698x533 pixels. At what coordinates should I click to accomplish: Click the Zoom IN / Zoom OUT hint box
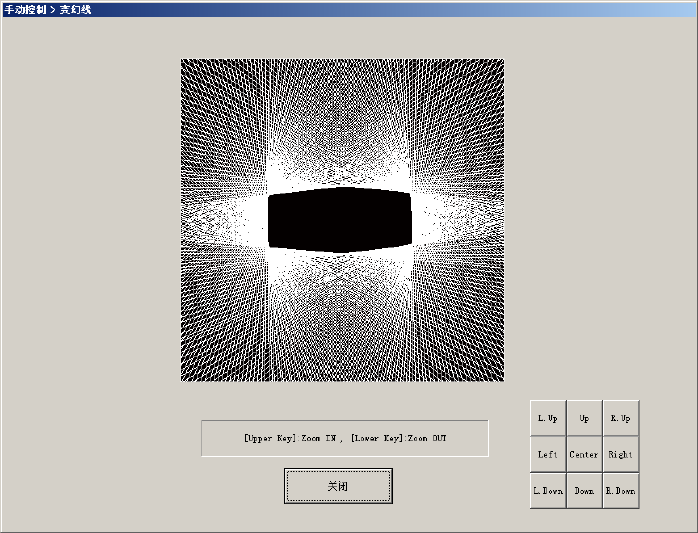click(x=345, y=438)
